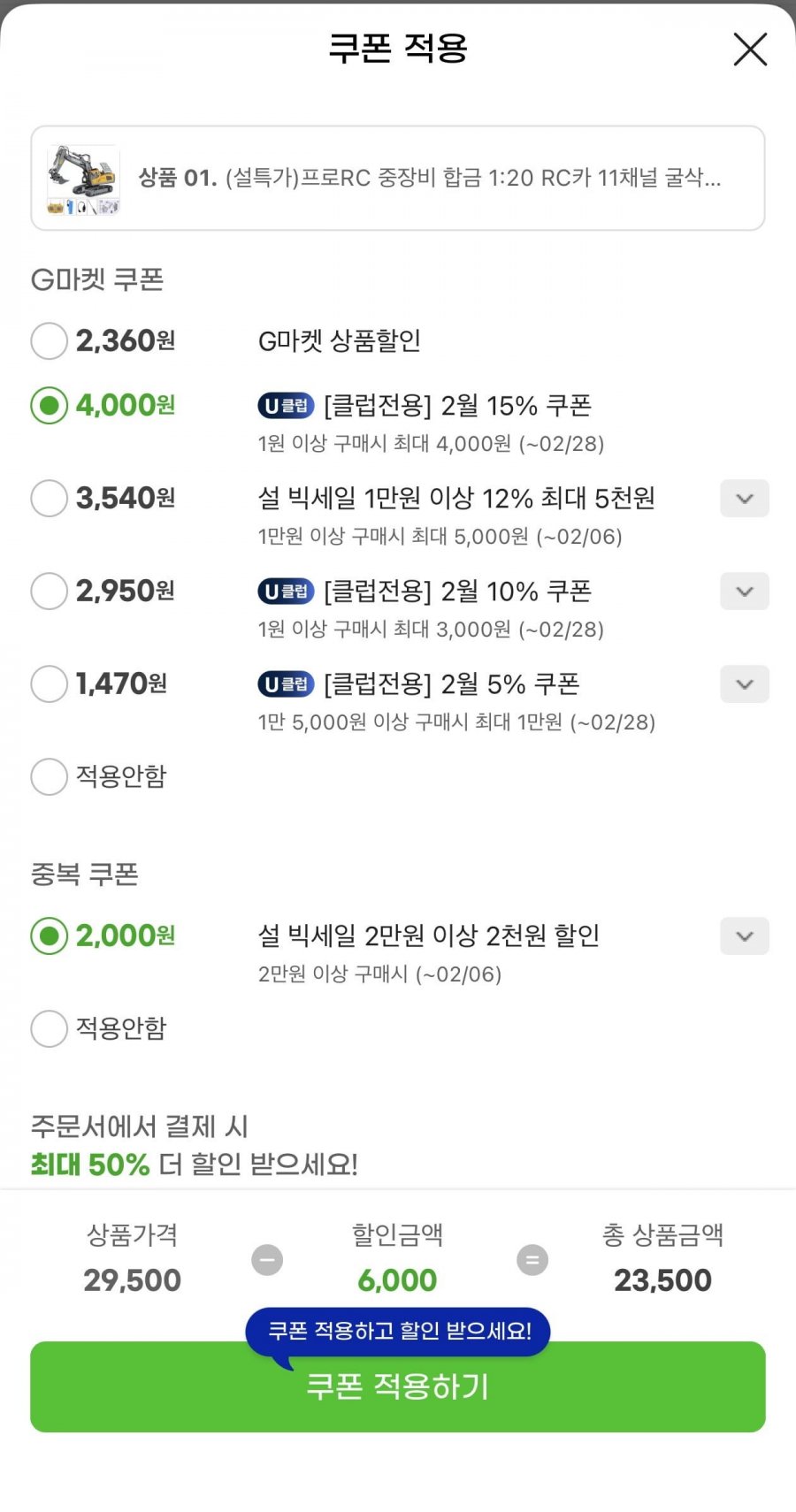Image resolution: width=796 pixels, height=1512 pixels.
Task: Tap the U클럽 badge on 5% coupon
Action: (x=286, y=684)
